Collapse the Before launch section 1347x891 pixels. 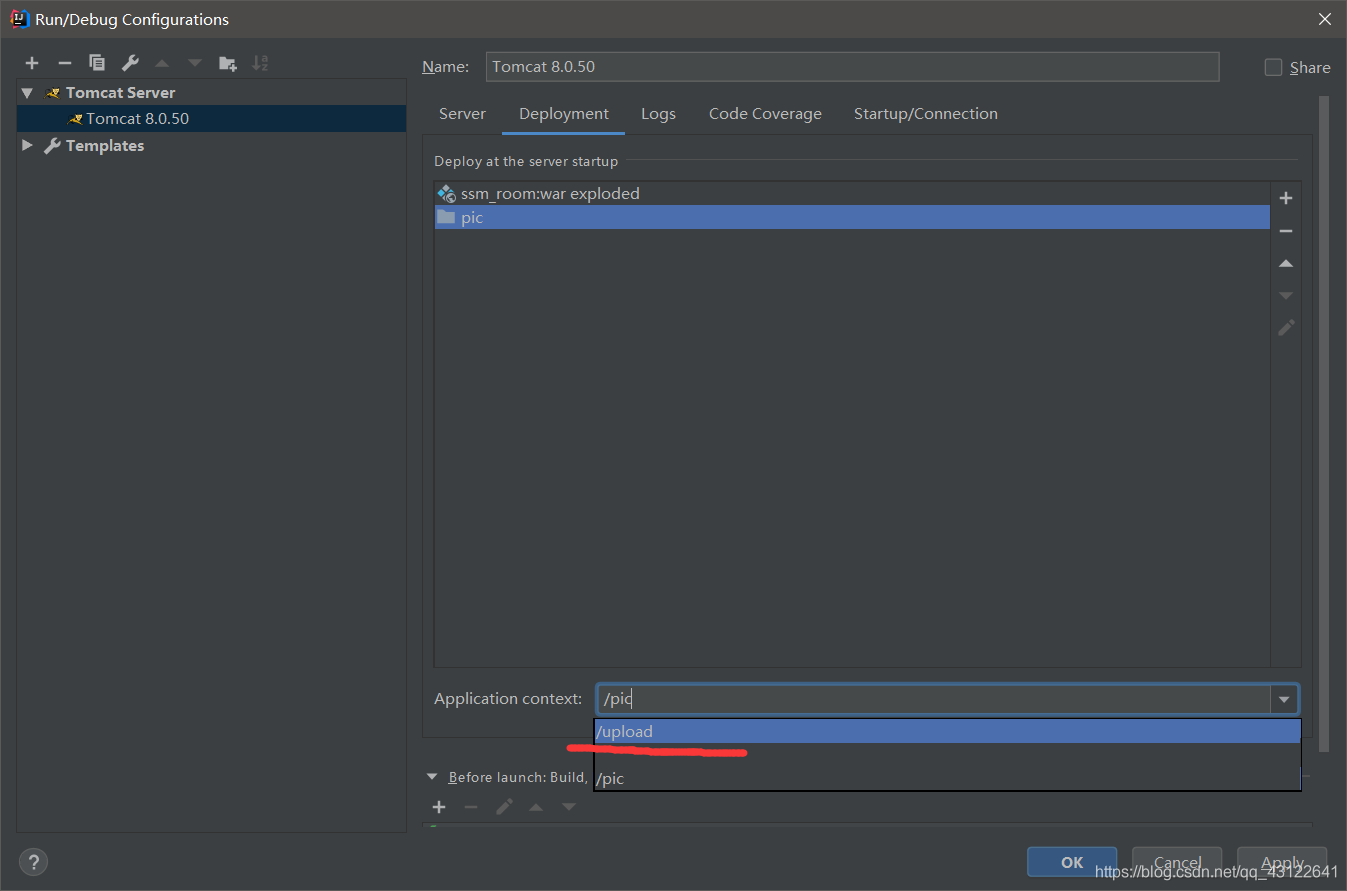(x=432, y=777)
